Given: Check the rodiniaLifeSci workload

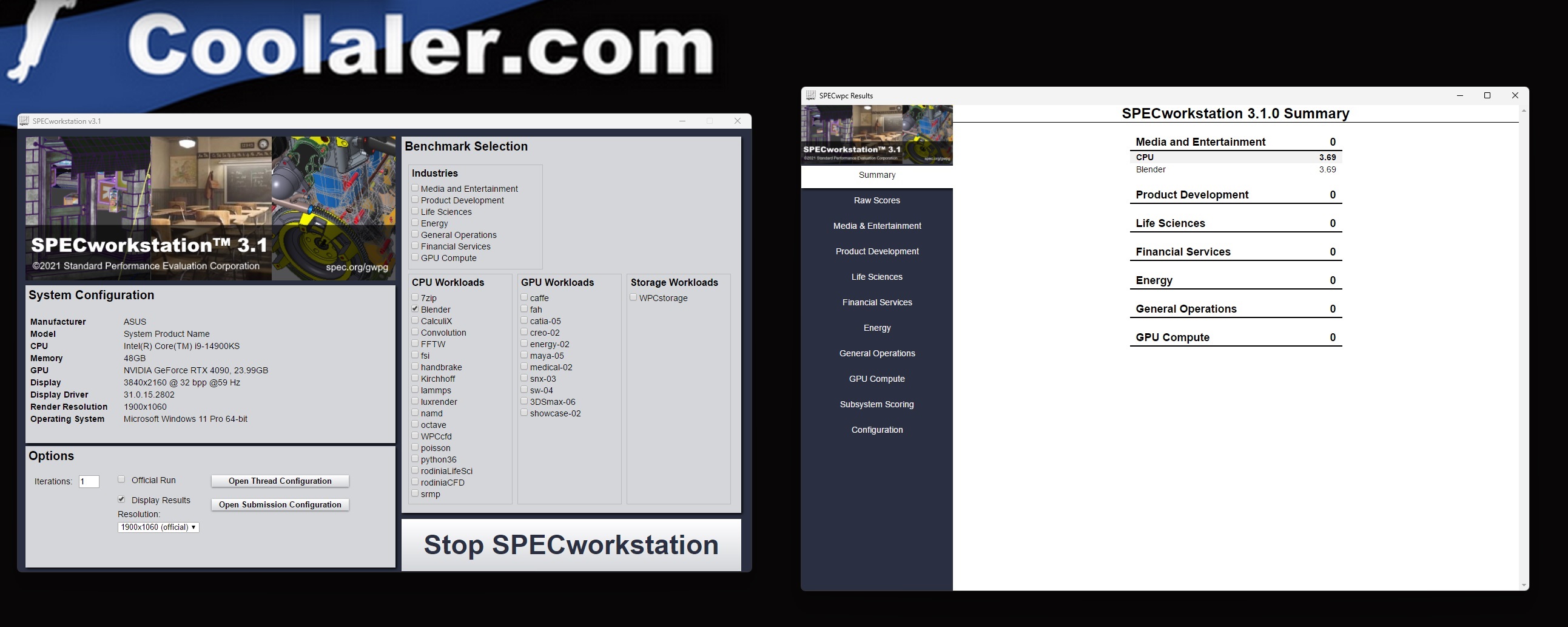Looking at the screenshot, I should point(415,471).
